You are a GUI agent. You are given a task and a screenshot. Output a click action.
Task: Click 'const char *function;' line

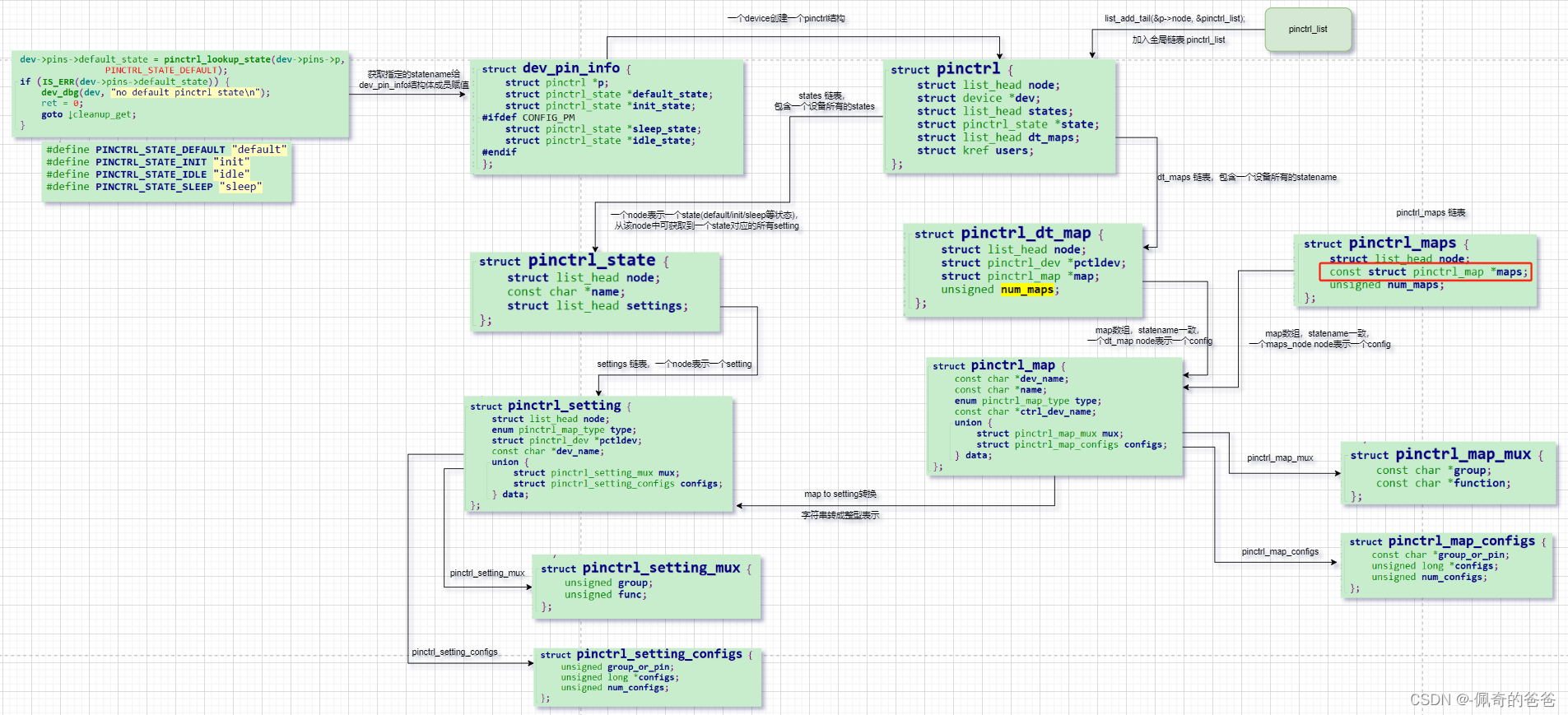click(x=1444, y=484)
